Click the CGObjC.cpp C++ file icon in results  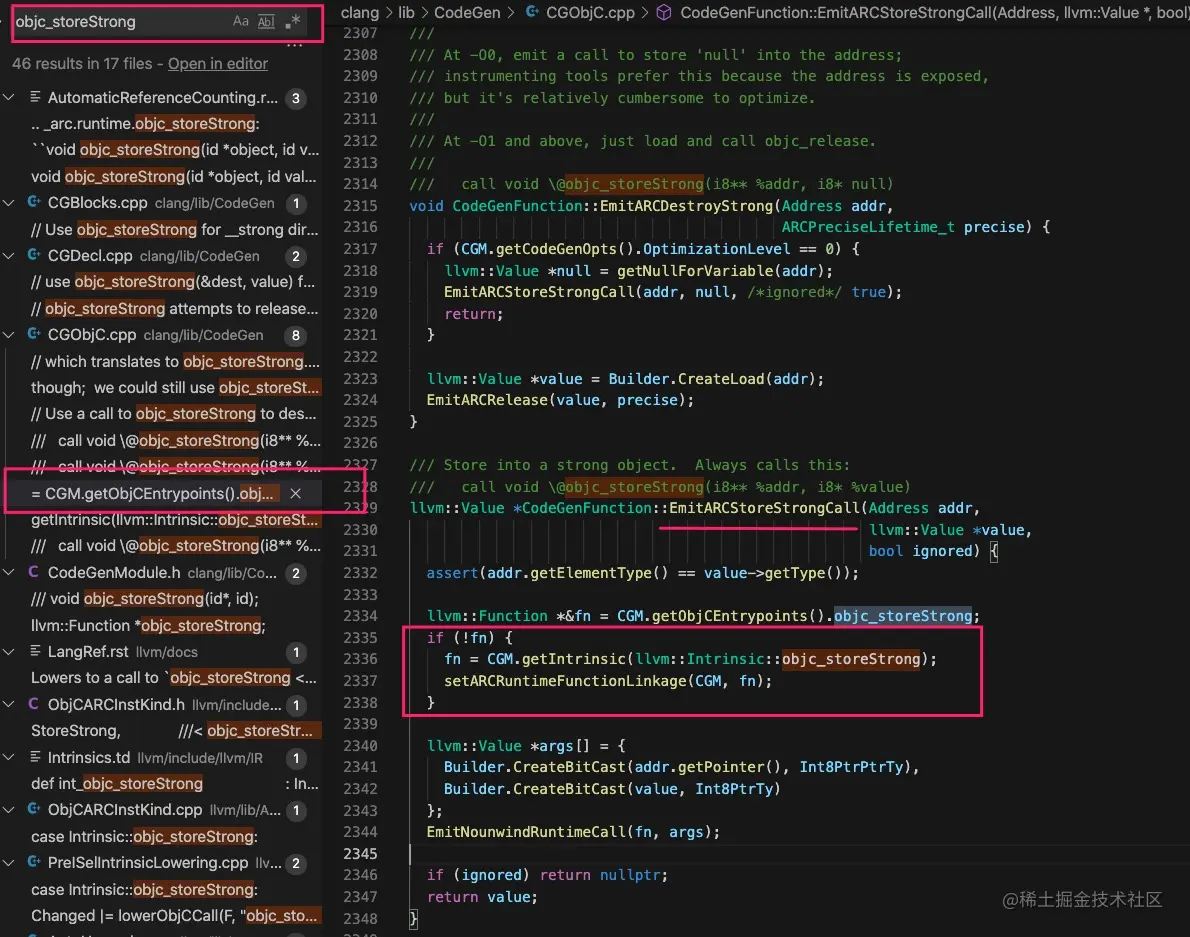[34, 334]
